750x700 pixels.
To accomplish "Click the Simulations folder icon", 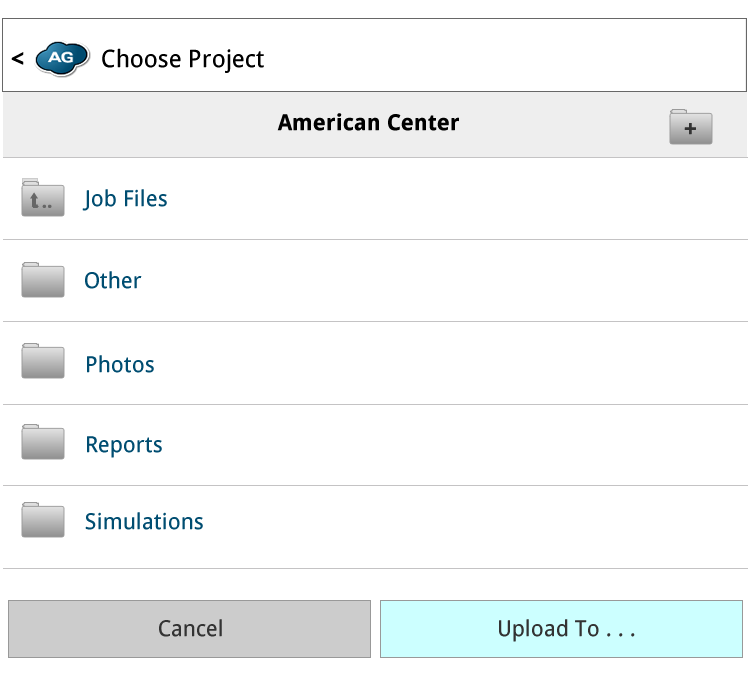I will point(43,521).
